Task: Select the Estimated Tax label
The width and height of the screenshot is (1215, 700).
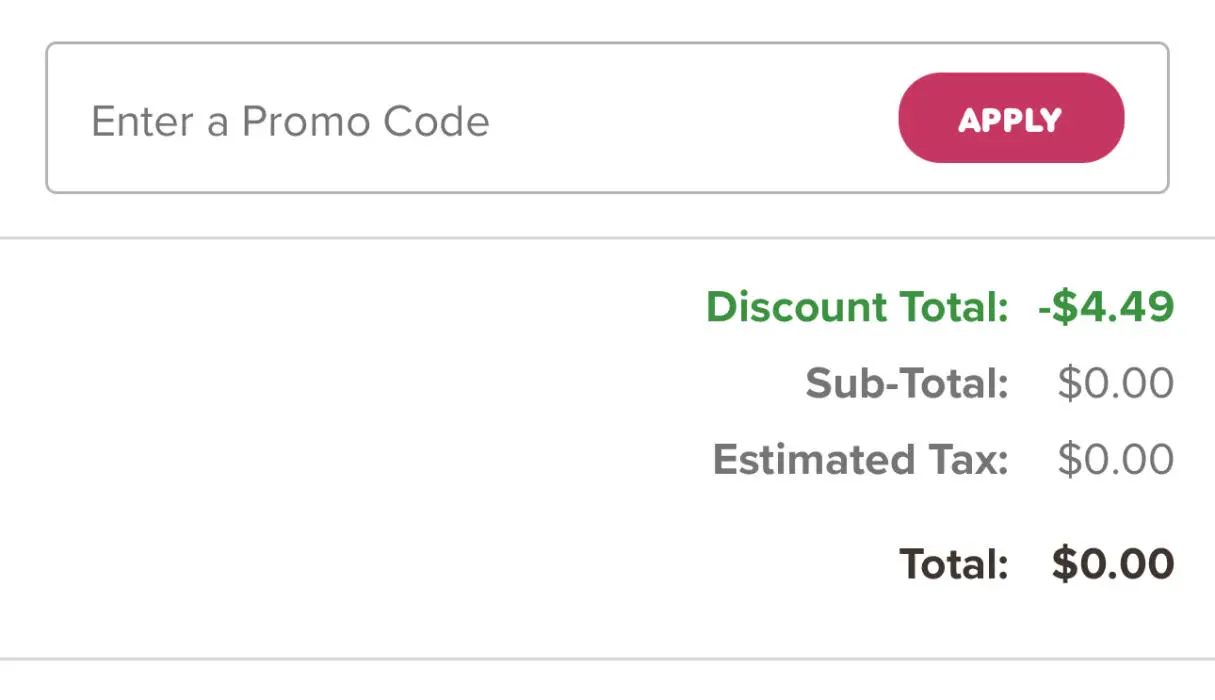Action: pos(860,460)
